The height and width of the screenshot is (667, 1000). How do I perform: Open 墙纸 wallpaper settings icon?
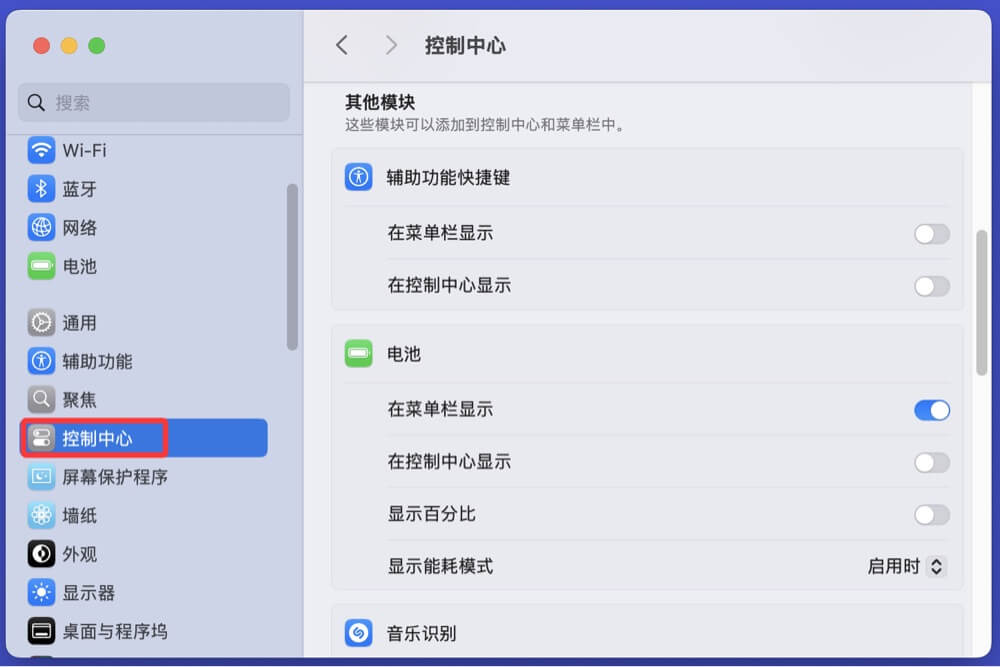click(x=41, y=516)
